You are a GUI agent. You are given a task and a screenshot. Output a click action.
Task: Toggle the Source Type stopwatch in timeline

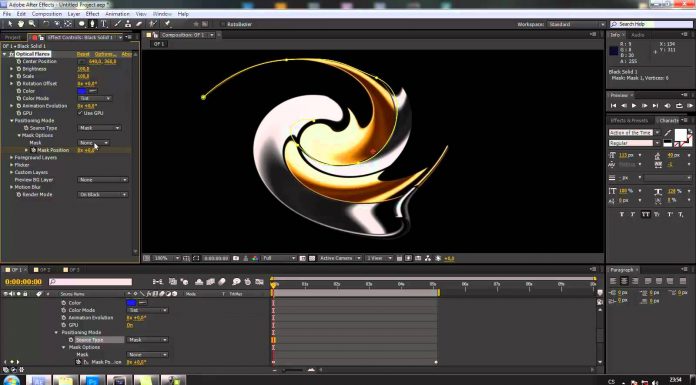tap(71, 340)
